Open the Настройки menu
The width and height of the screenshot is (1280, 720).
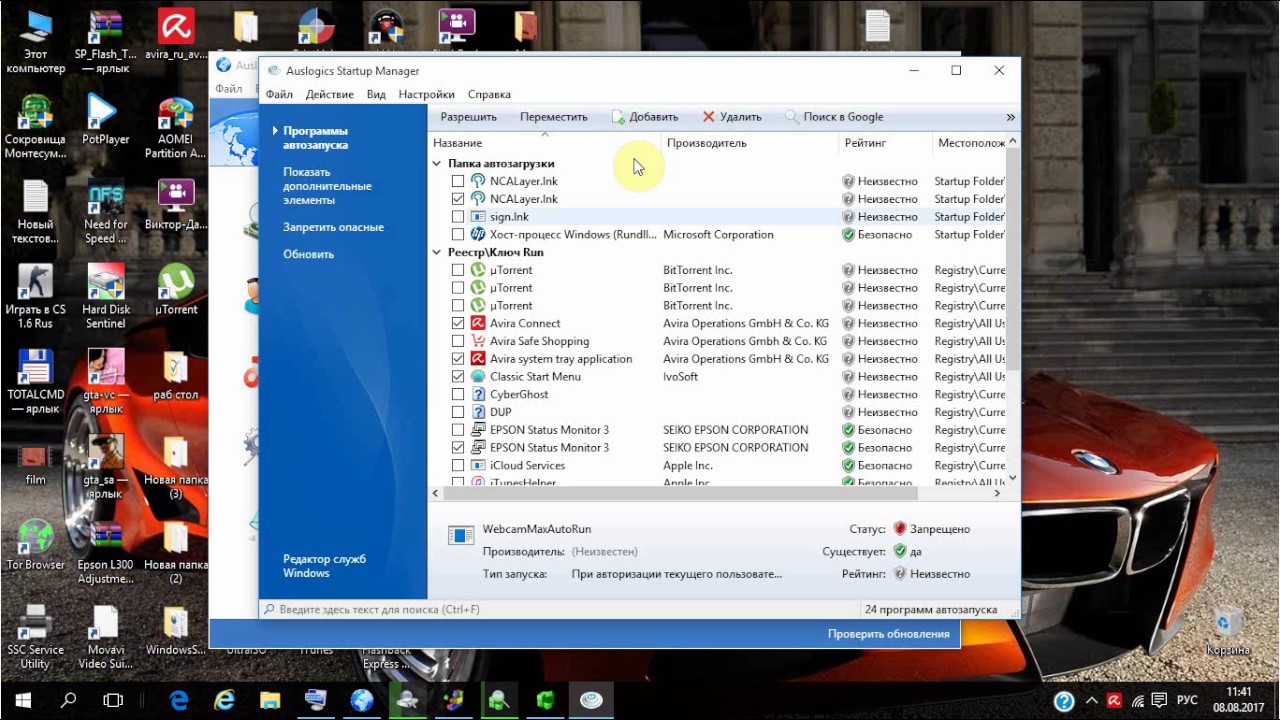426,94
